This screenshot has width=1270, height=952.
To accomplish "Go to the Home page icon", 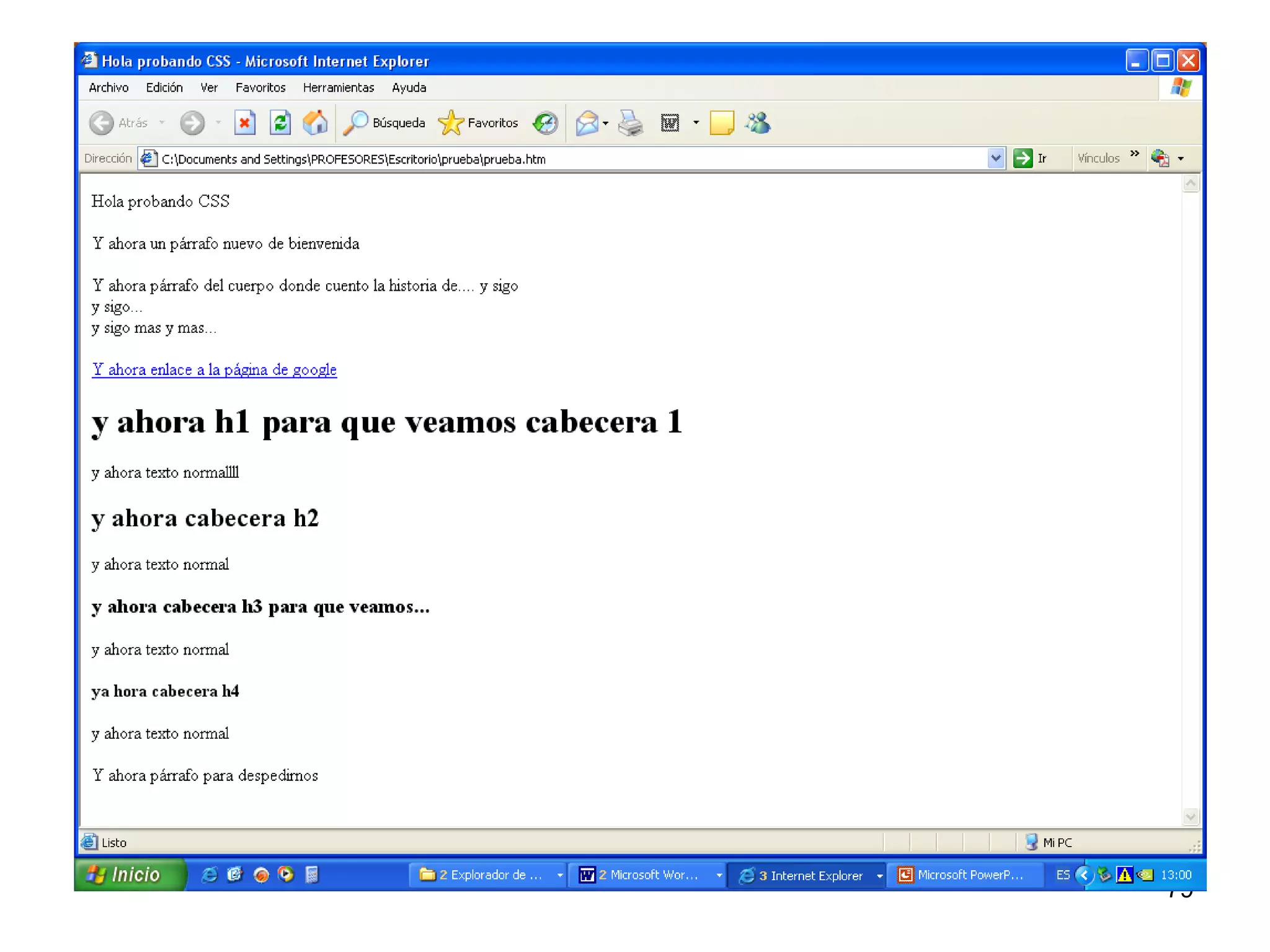I will (315, 123).
